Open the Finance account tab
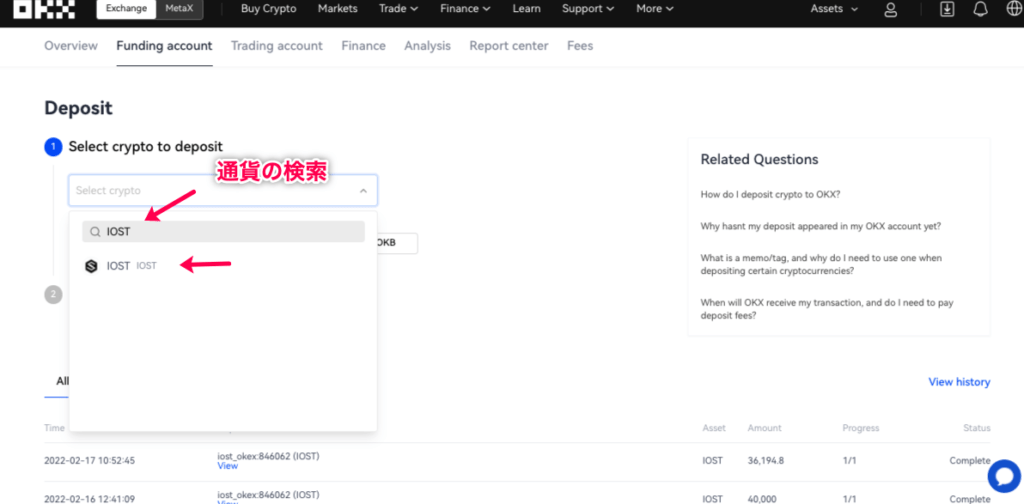The image size is (1024, 504). 364,46
